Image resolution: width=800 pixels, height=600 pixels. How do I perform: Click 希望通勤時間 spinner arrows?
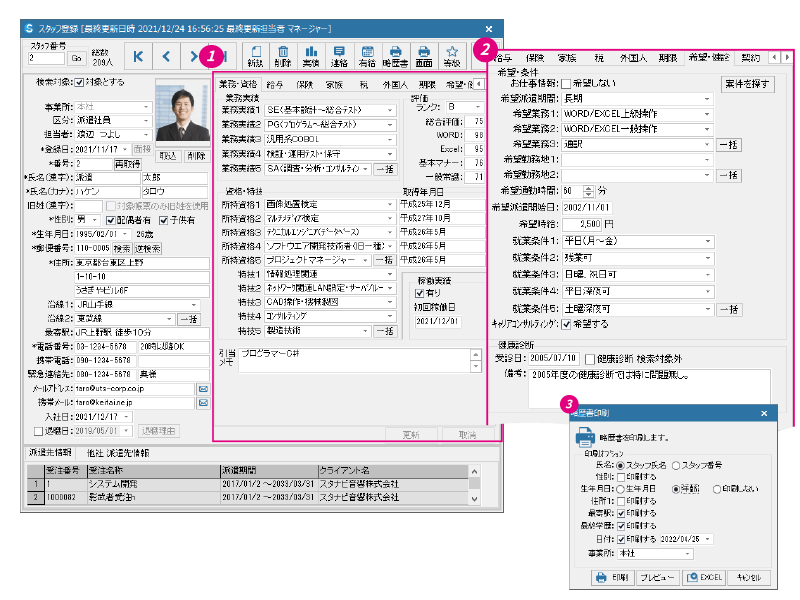[x=588, y=191]
